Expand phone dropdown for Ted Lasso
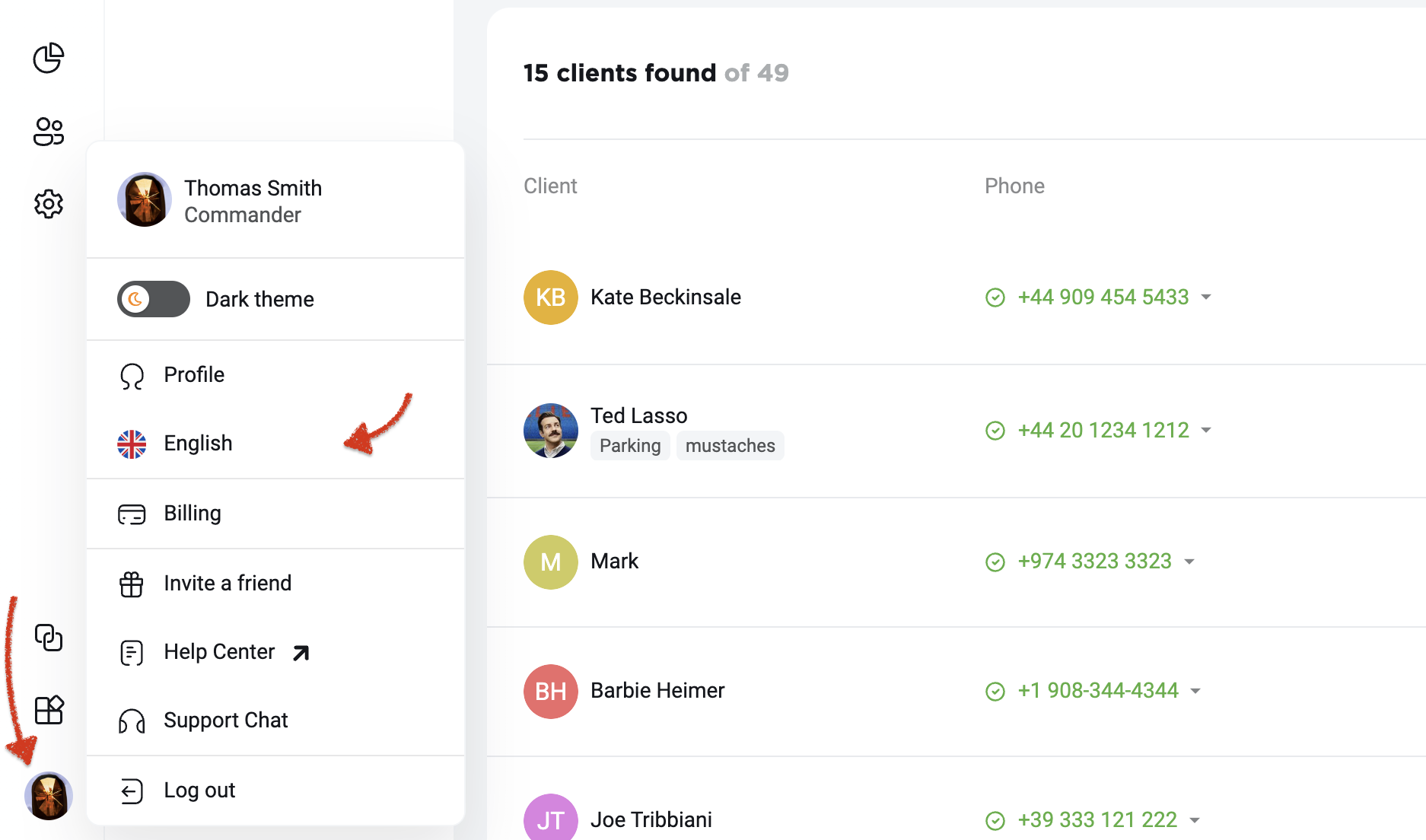The image size is (1426, 840). [x=1206, y=430]
